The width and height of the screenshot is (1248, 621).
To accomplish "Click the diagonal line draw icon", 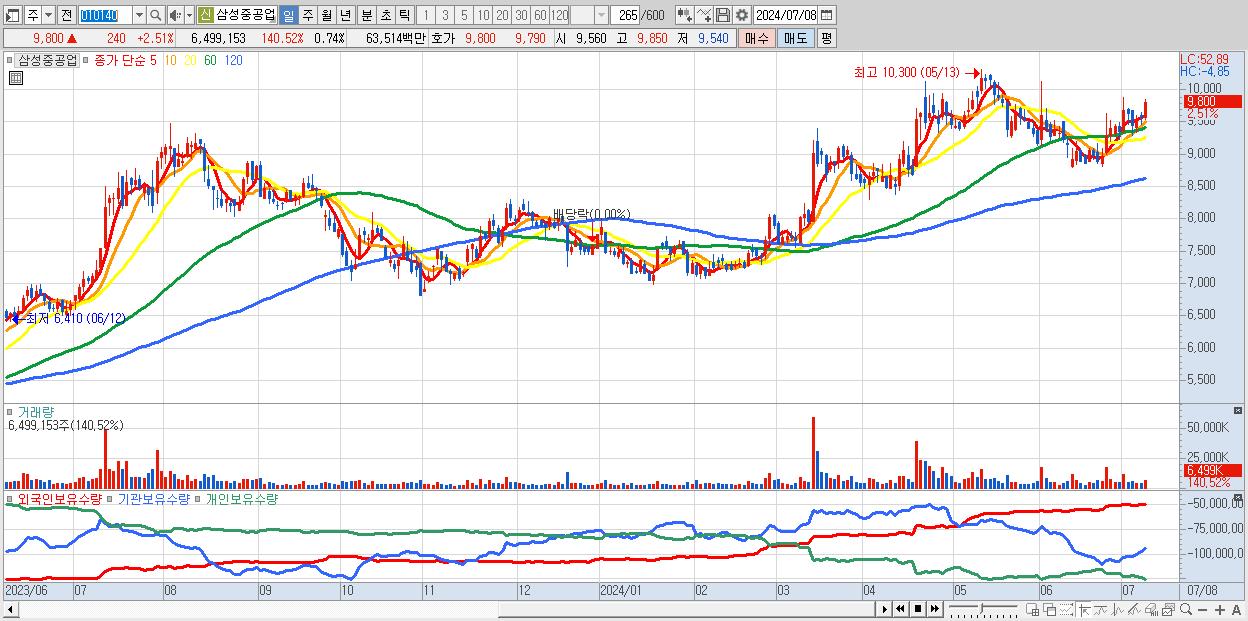I will coord(1134,610).
